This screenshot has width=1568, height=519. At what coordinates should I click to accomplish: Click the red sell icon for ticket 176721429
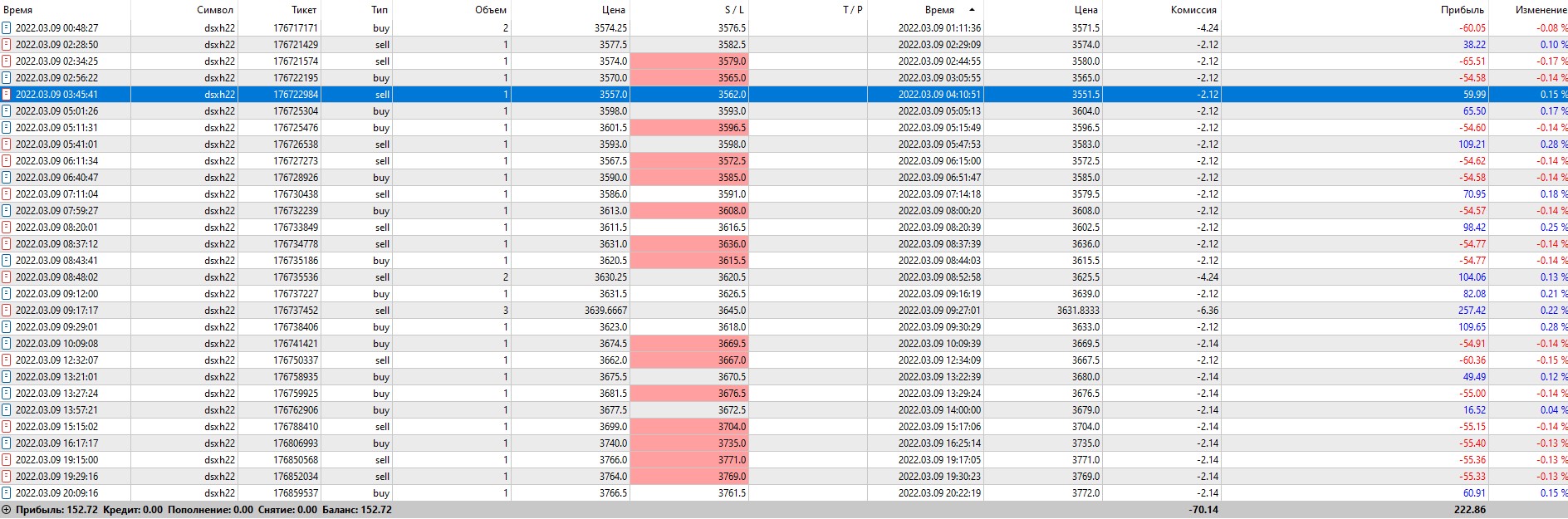tap(7, 45)
